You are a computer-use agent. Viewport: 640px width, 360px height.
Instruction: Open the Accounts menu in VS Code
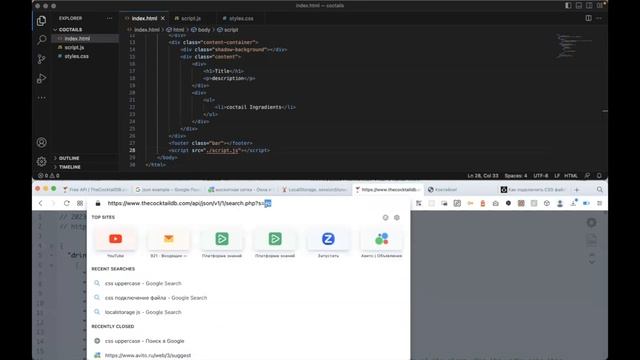point(41,142)
